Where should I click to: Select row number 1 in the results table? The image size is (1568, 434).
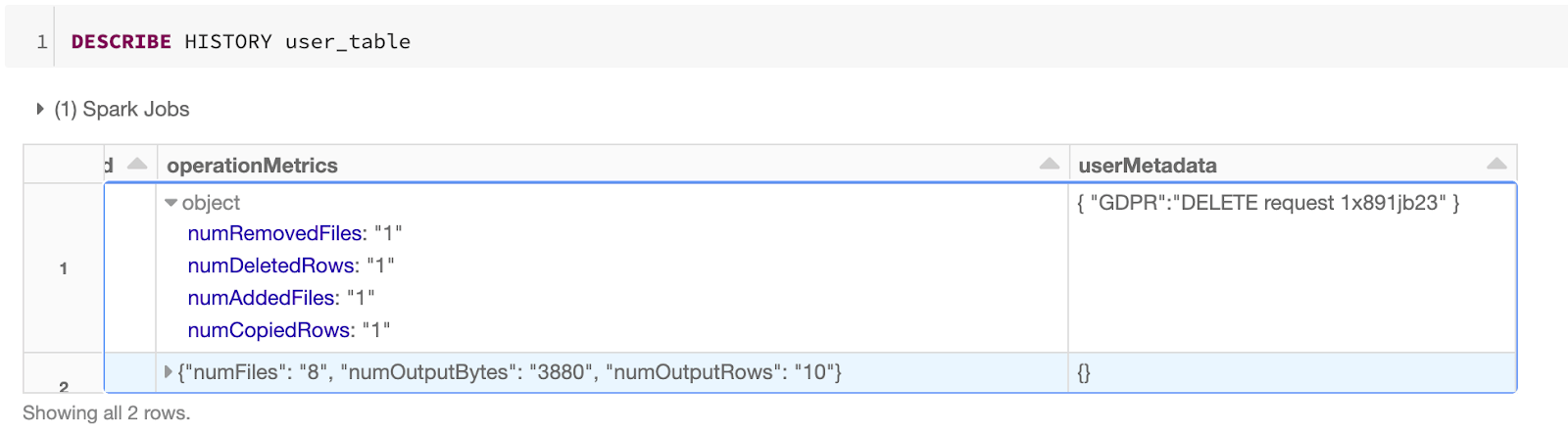point(64,267)
